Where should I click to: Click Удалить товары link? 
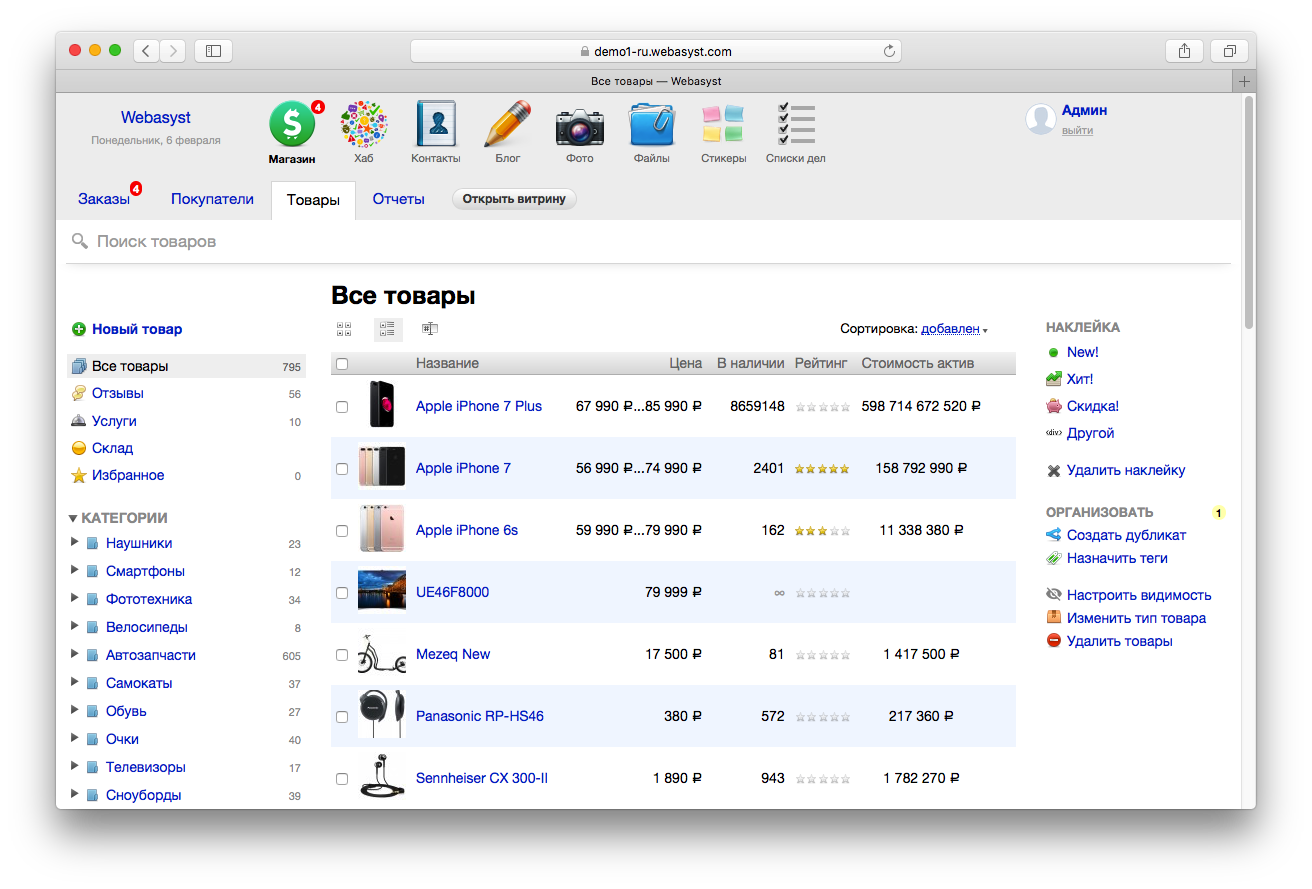[x=1120, y=641]
